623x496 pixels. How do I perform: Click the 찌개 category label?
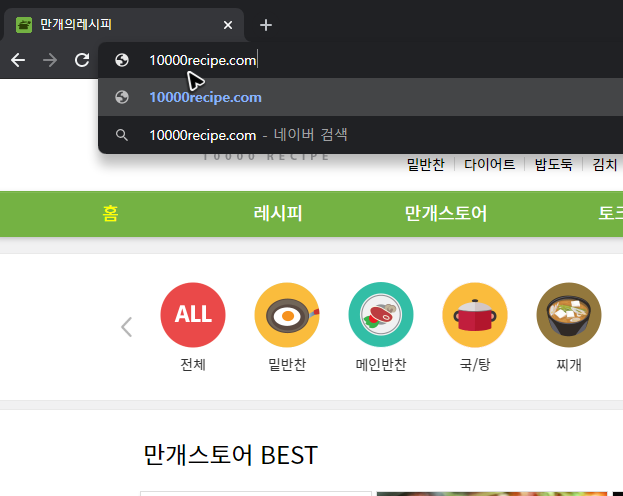569,364
